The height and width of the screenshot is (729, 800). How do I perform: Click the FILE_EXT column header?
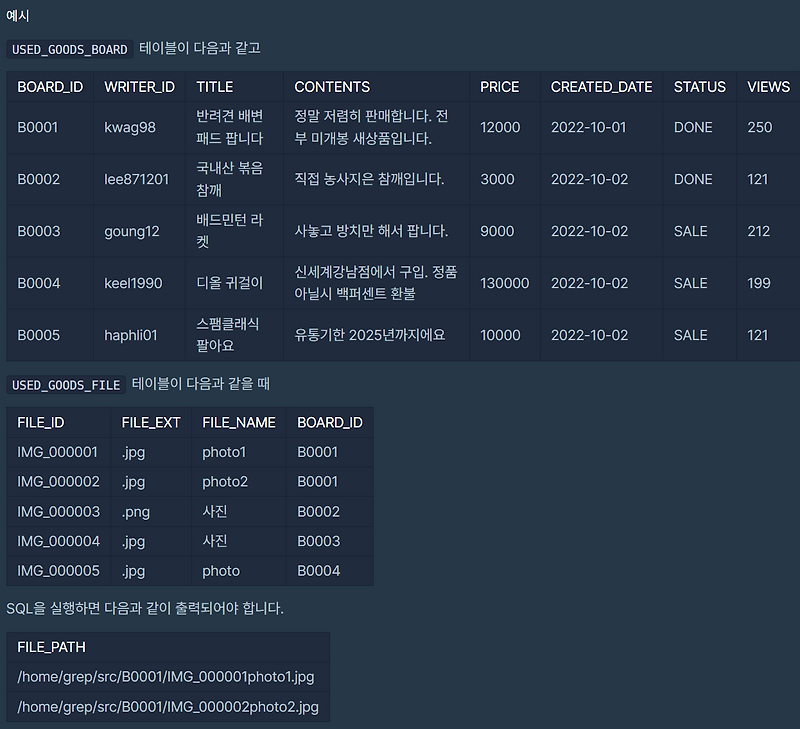151,422
